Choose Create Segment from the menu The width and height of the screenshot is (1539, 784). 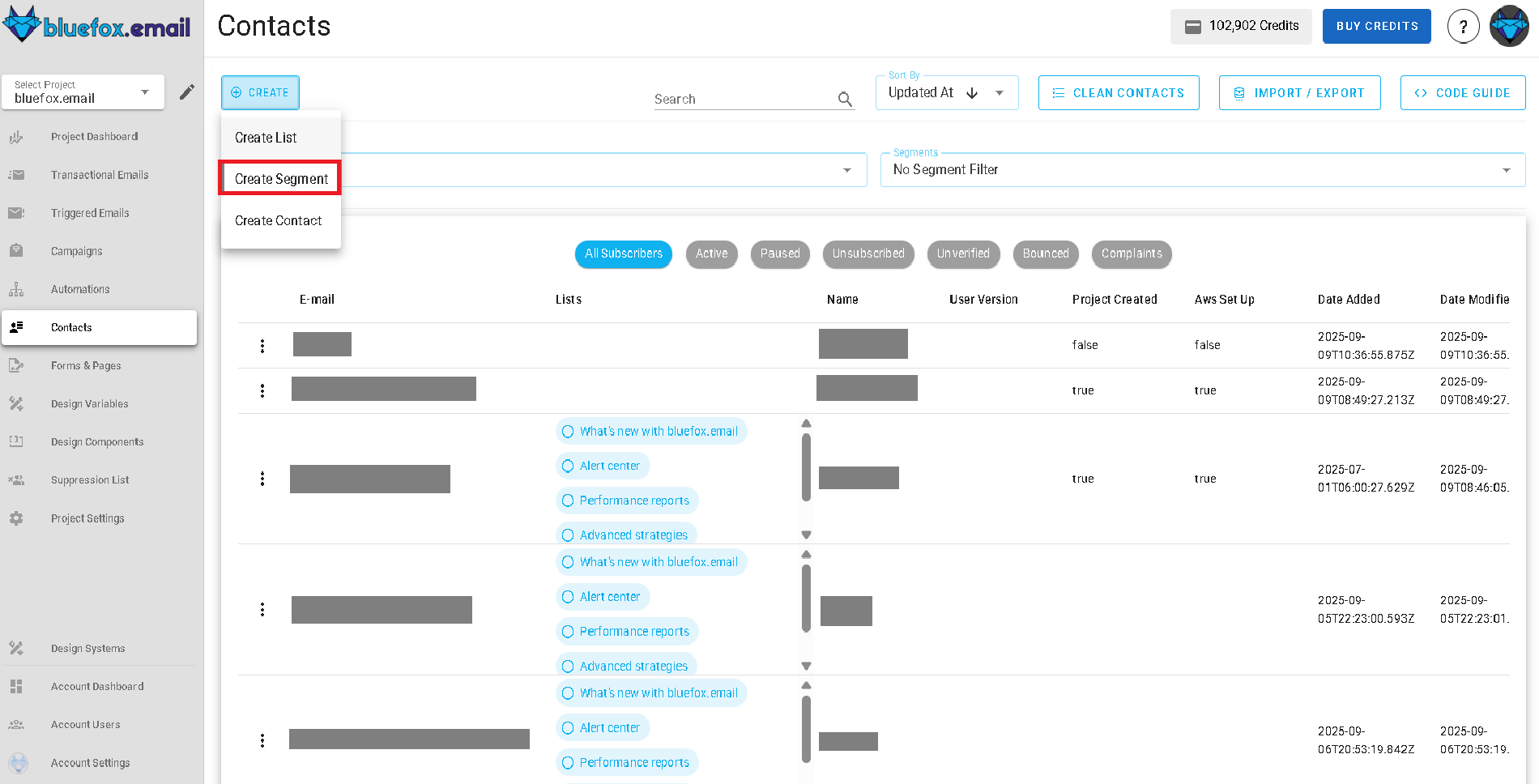coord(279,178)
